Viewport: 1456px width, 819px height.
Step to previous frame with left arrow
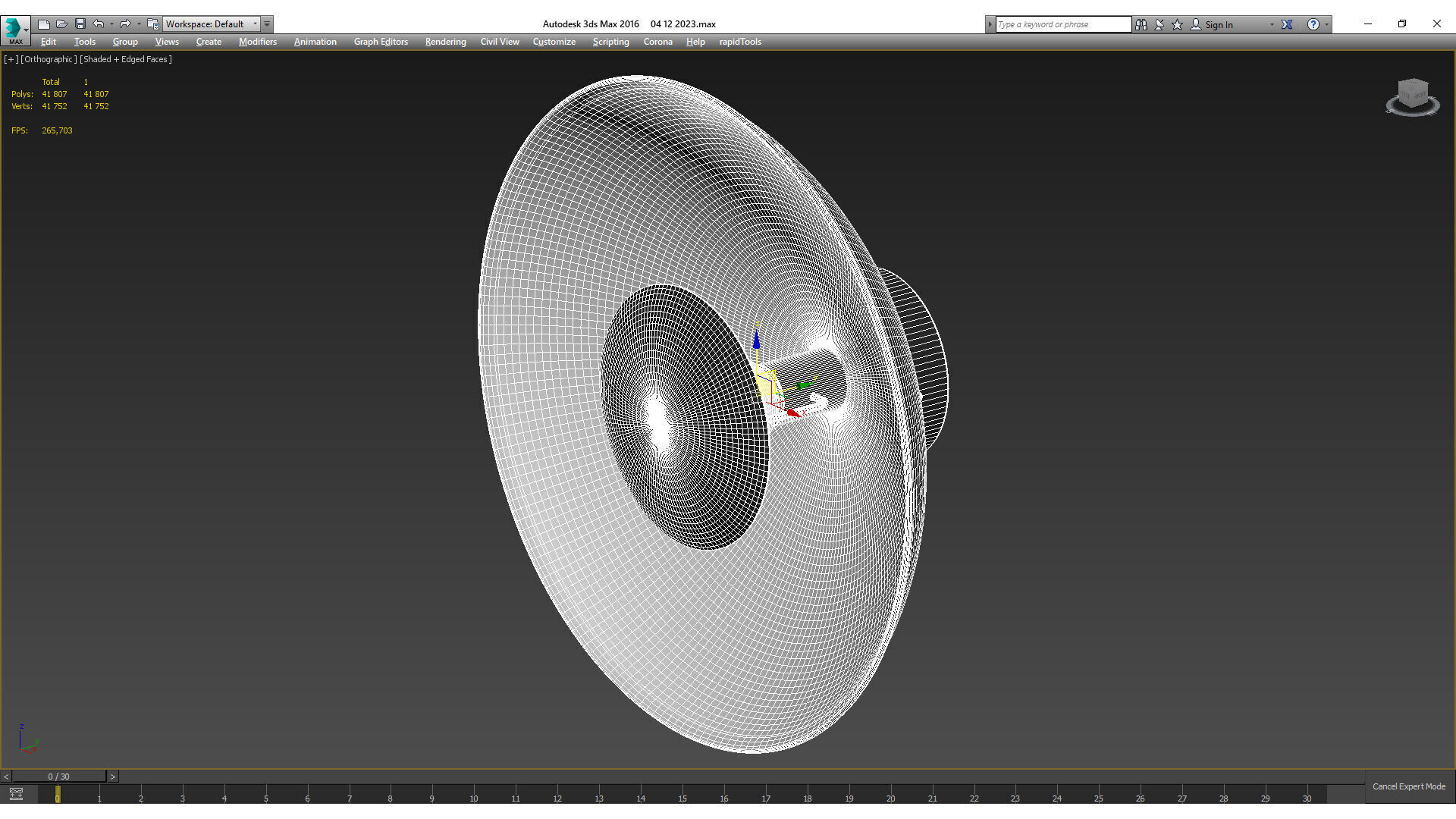point(6,777)
